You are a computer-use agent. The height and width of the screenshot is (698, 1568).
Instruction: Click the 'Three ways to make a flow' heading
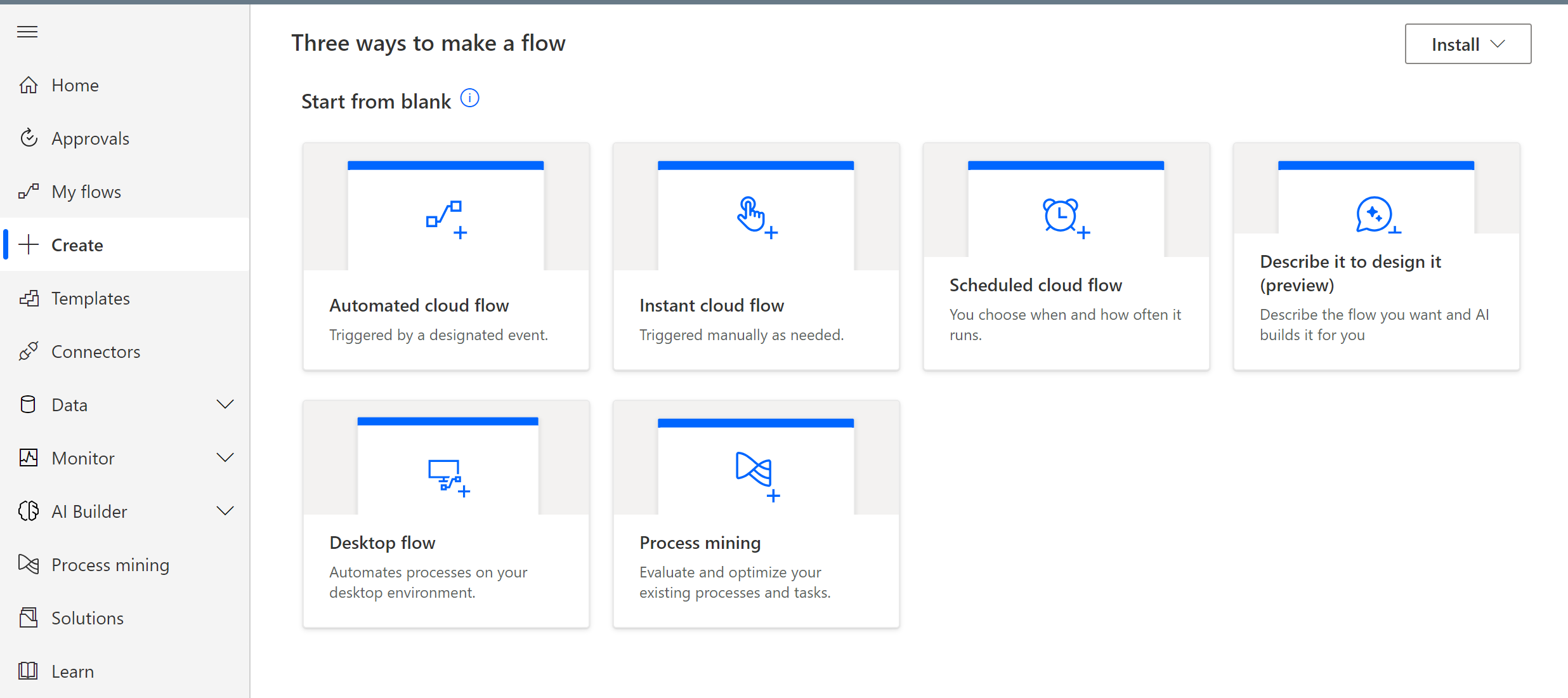click(428, 43)
